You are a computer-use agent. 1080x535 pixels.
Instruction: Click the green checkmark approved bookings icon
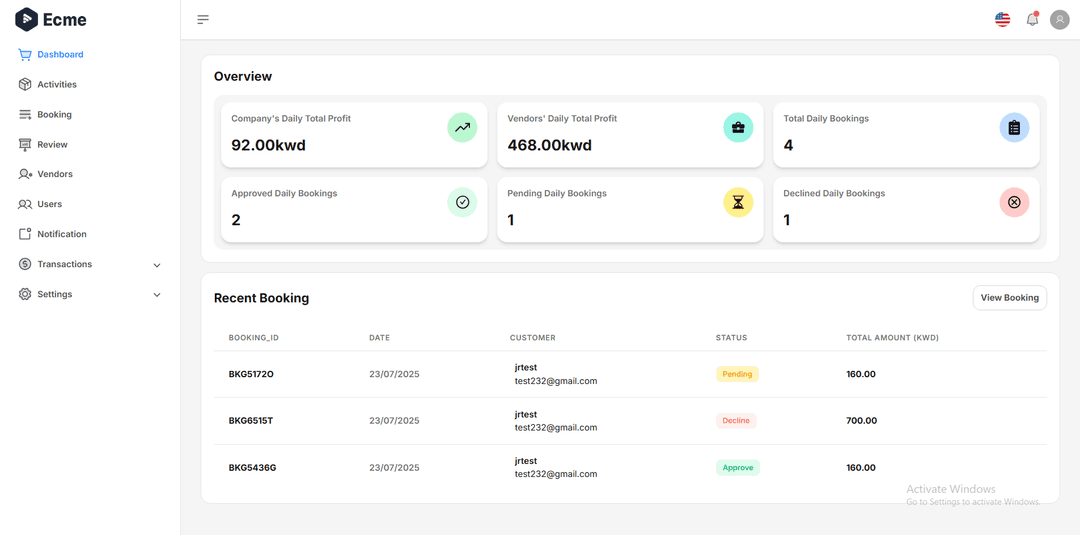(462, 202)
